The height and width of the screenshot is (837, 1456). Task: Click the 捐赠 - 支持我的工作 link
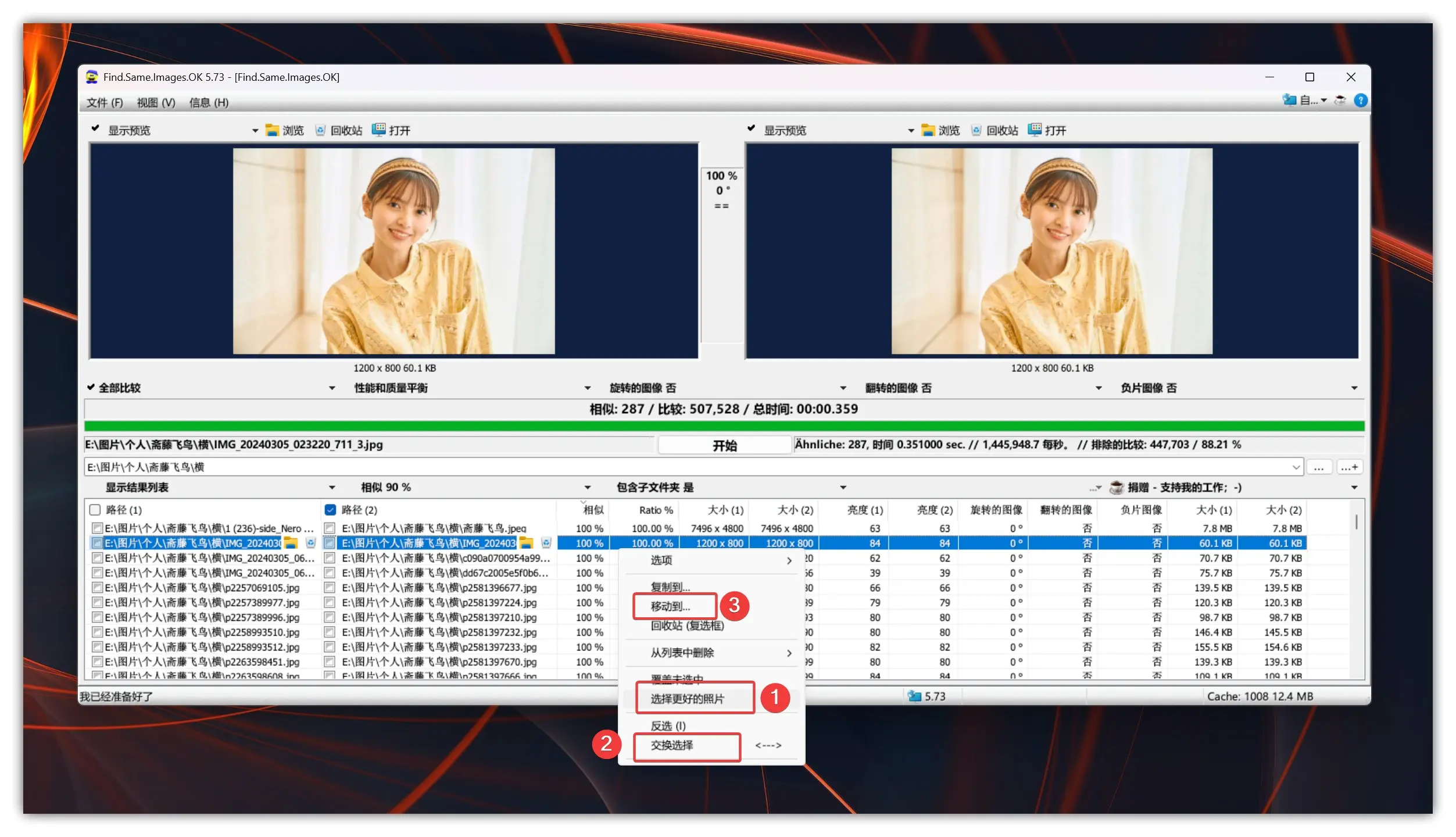coord(1185,488)
